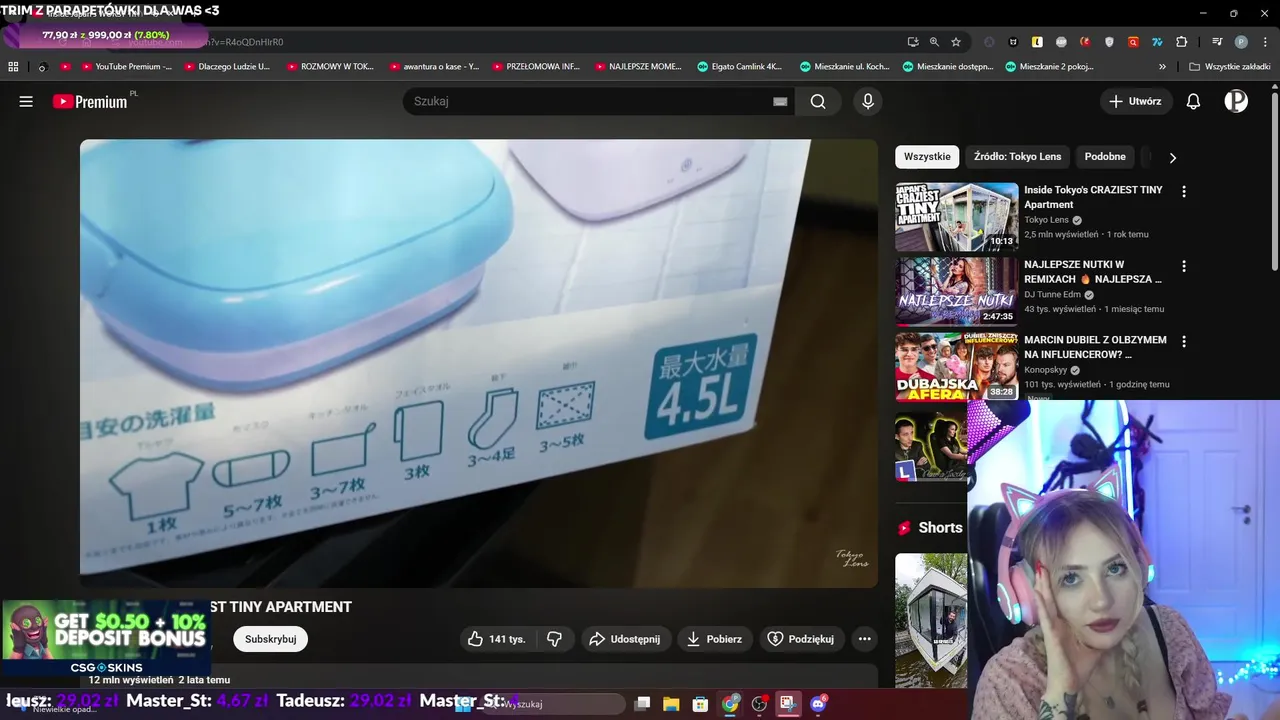This screenshot has width=1280, height=720.
Task: Open Mieszkanie 2 pokoj... bookmark
Action: point(1050,67)
